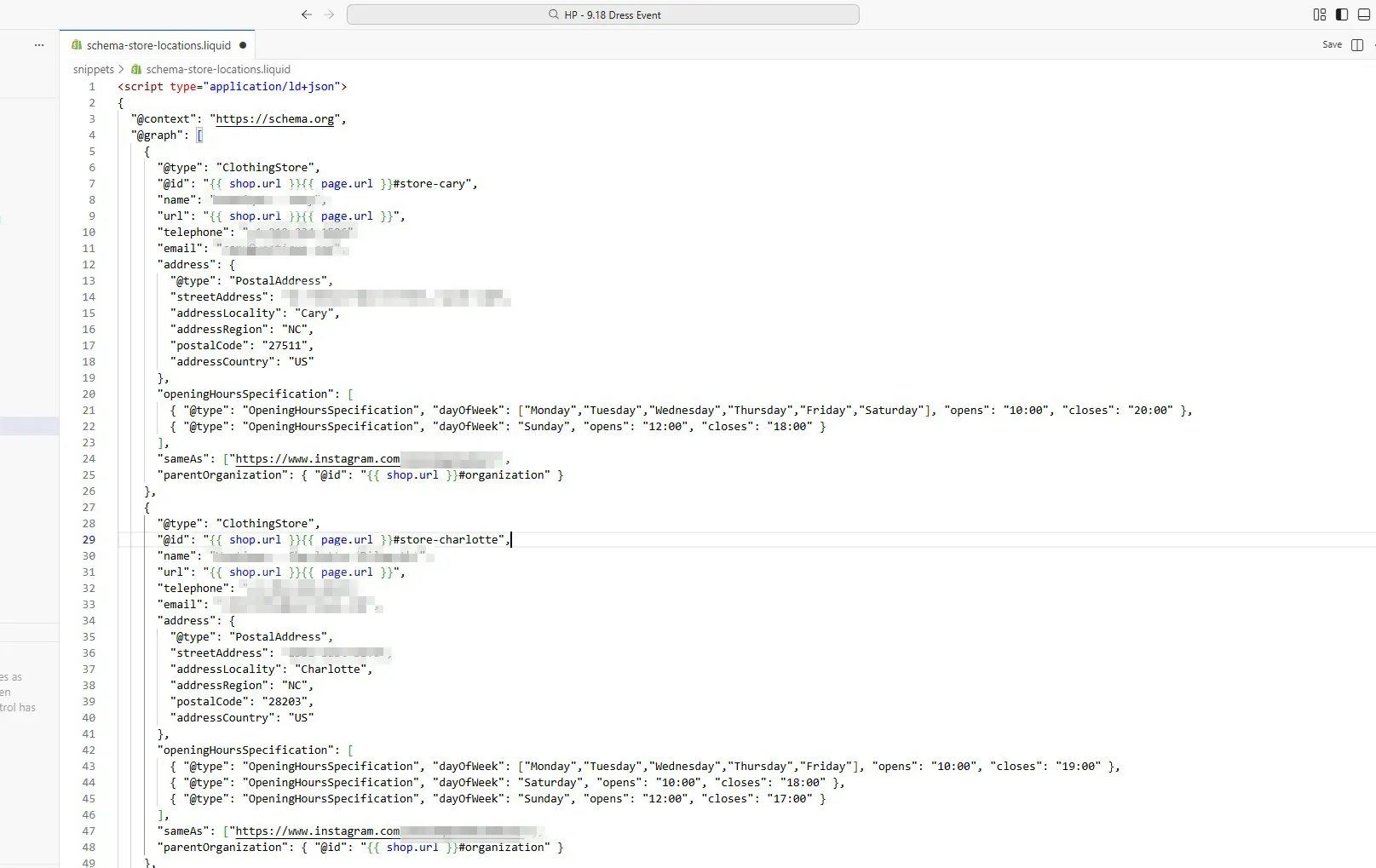Click the schema-store-locations.liquid breadcrumb
This screenshot has height=868, width=1376.
pyautogui.click(x=218, y=69)
